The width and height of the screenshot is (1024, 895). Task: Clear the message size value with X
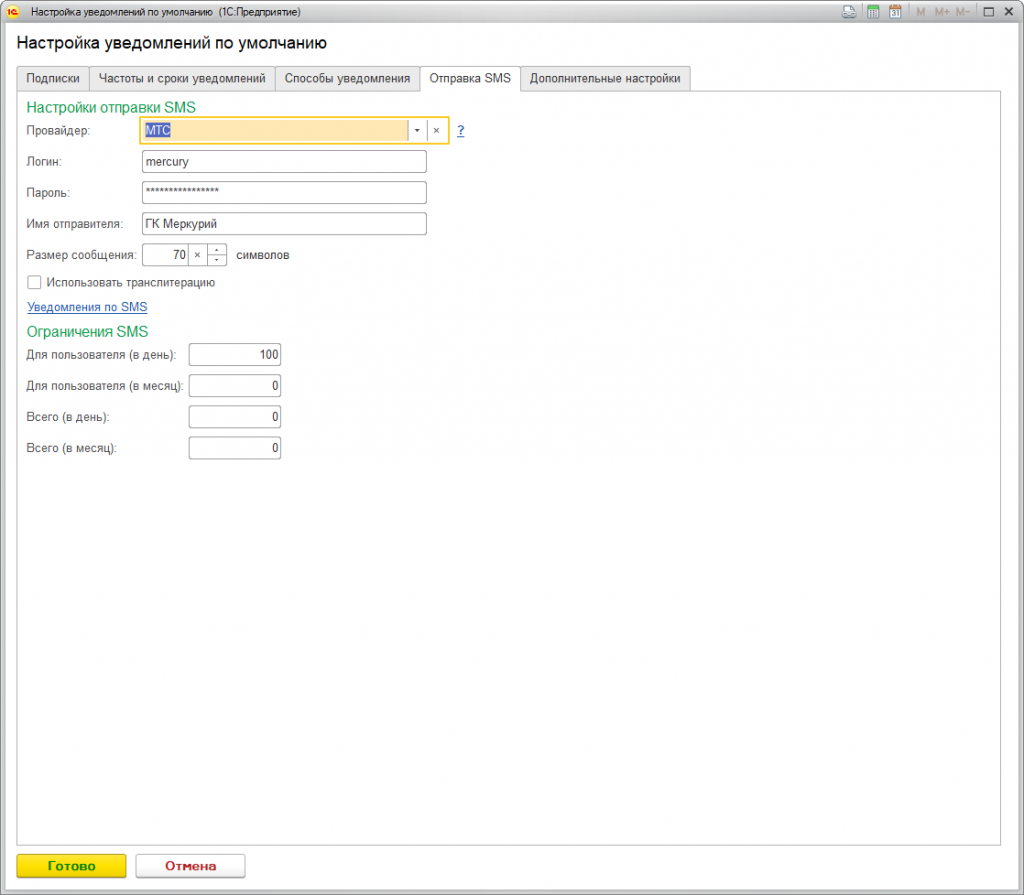click(x=197, y=255)
